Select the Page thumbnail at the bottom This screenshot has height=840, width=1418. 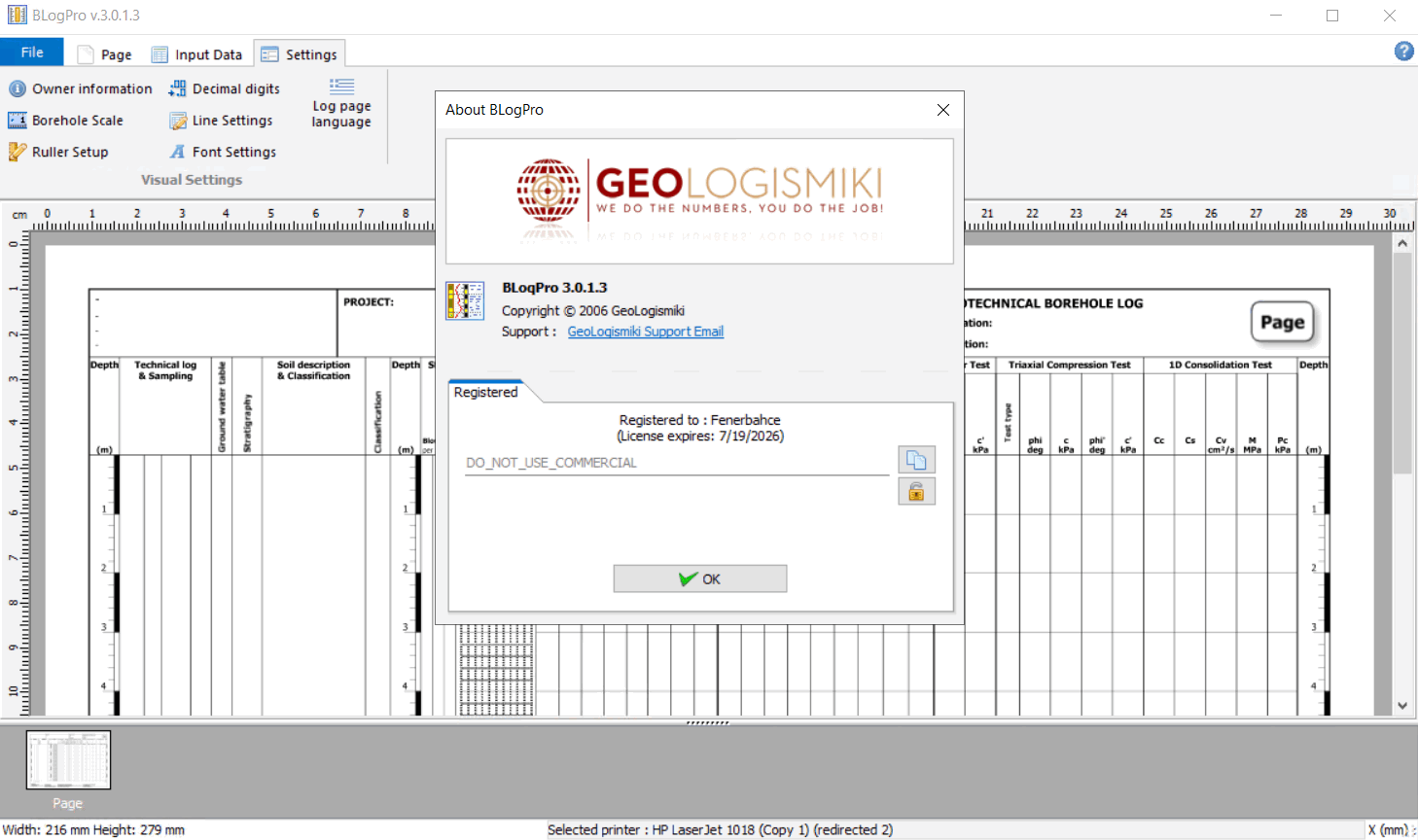[67, 759]
